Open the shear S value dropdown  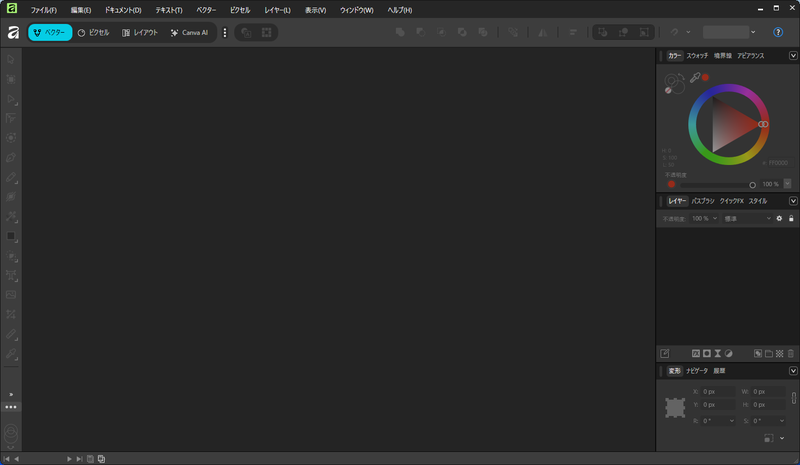tap(782, 421)
